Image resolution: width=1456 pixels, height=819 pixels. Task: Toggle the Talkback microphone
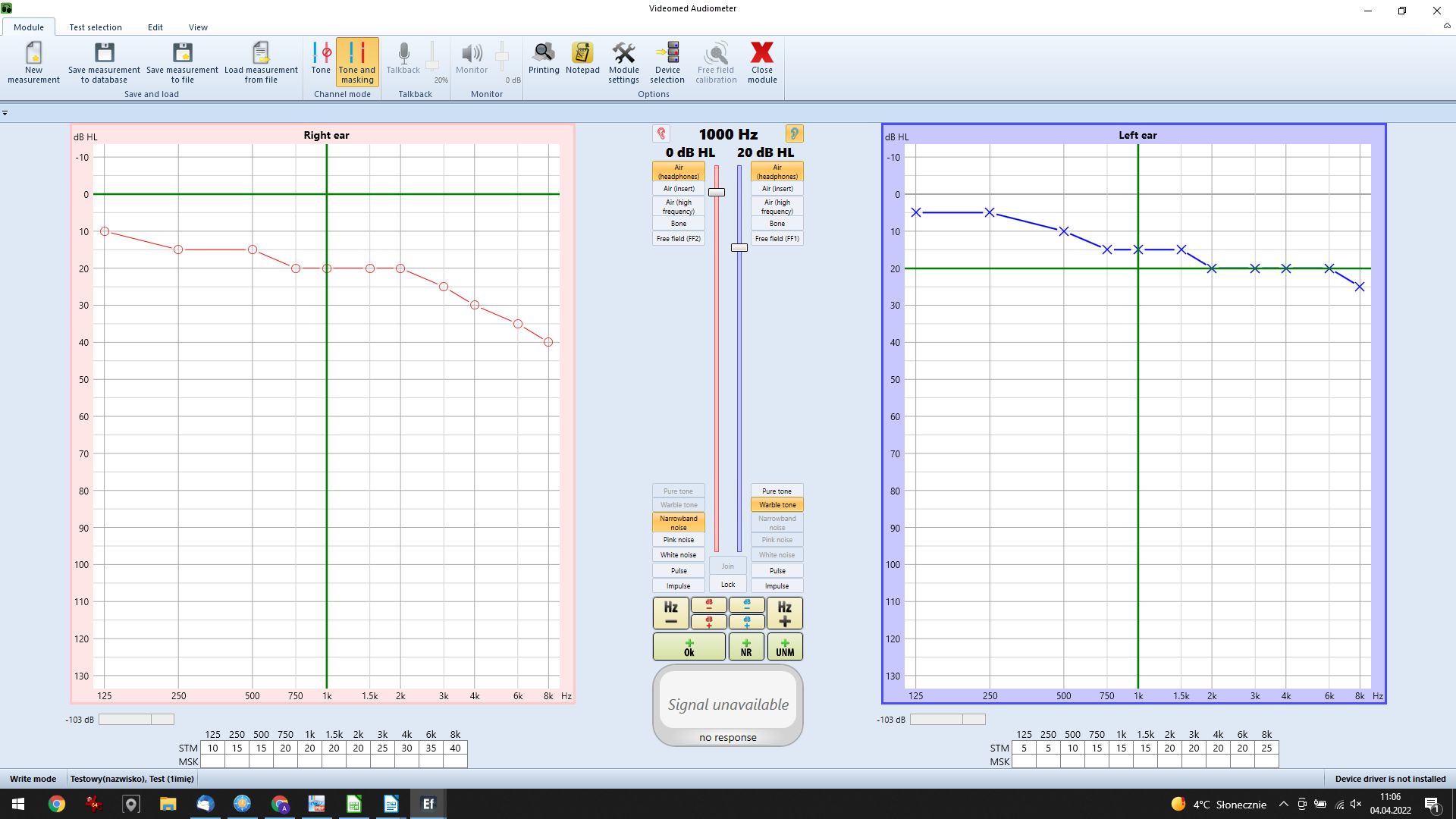point(403,59)
